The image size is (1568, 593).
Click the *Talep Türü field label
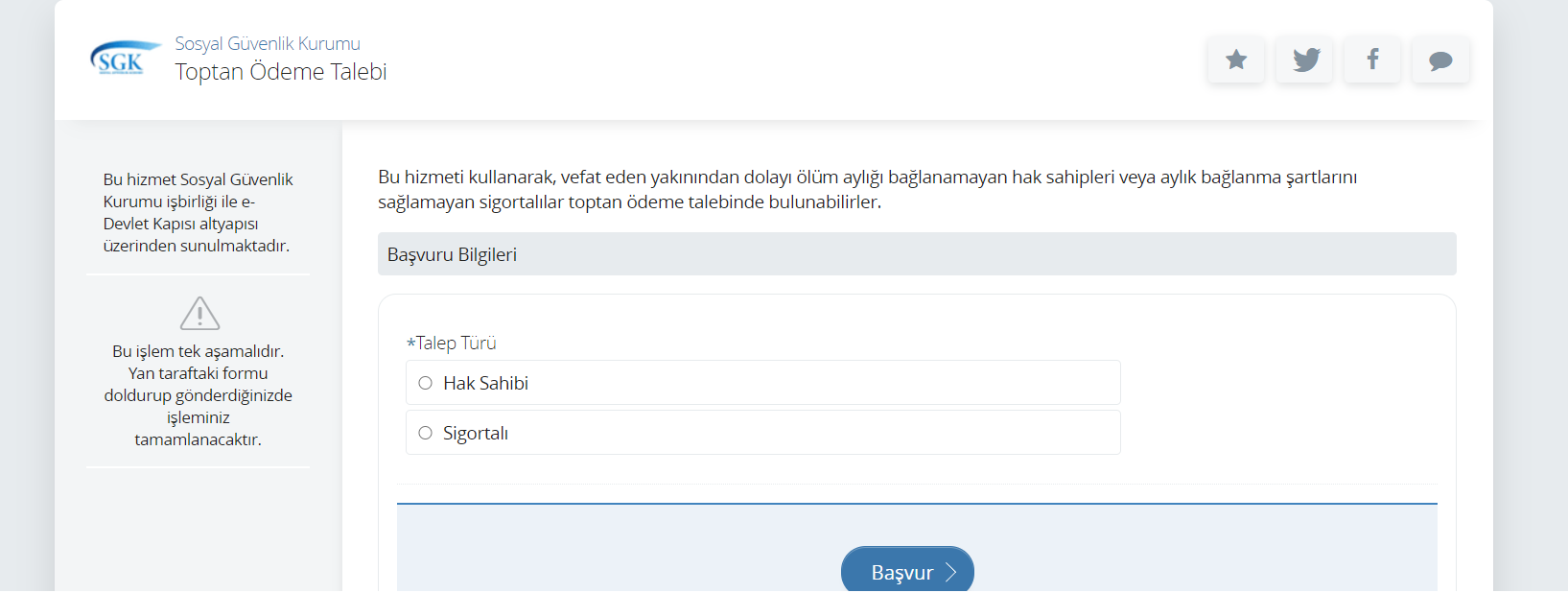(452, 343)
